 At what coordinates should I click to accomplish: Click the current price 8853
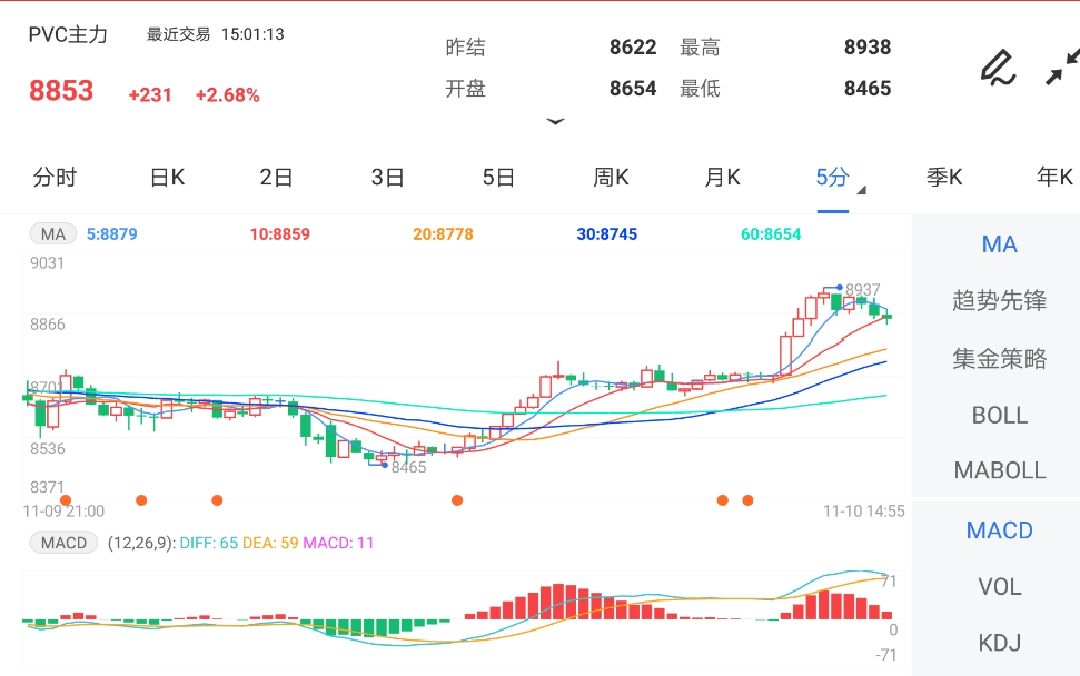[x=61, y=91]
